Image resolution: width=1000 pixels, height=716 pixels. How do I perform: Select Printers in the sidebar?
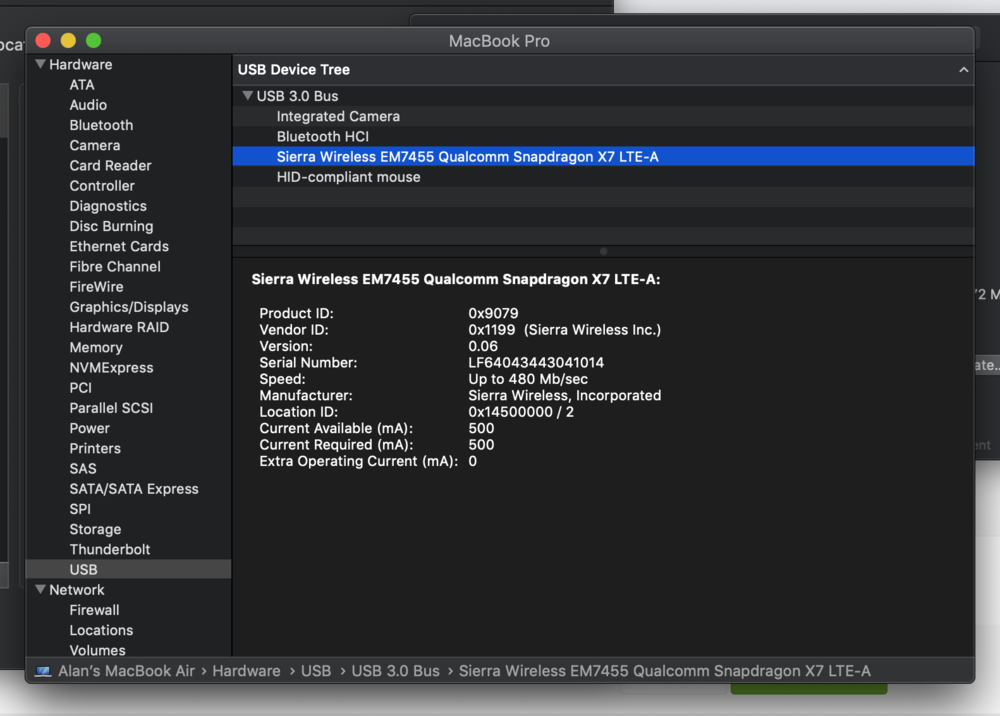point(95,448)
